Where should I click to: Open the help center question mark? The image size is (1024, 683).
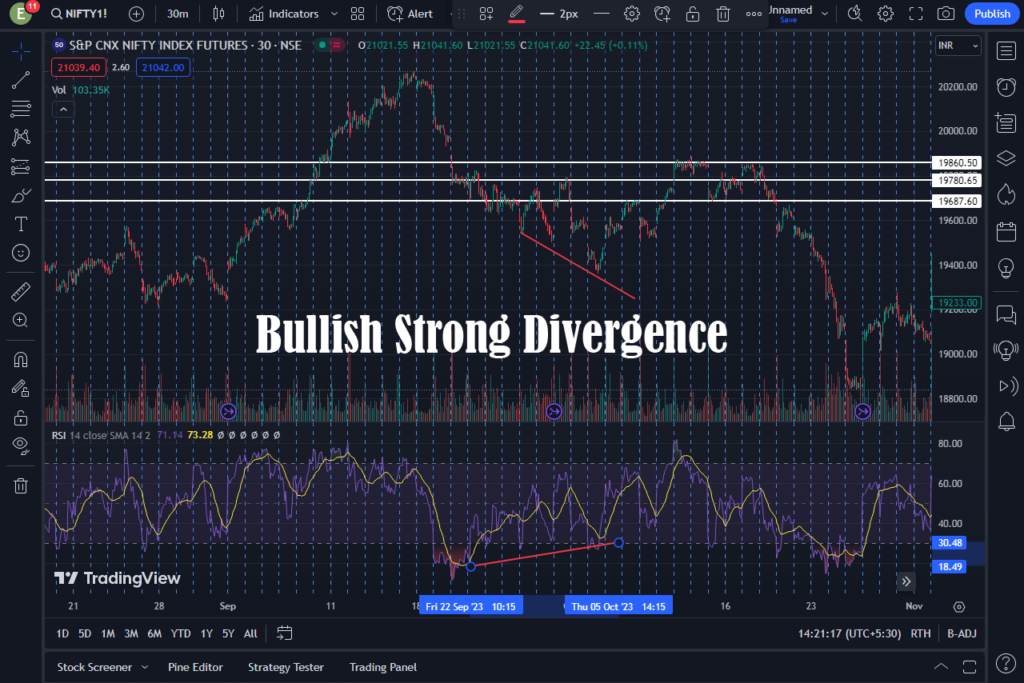coord(1006,663)
